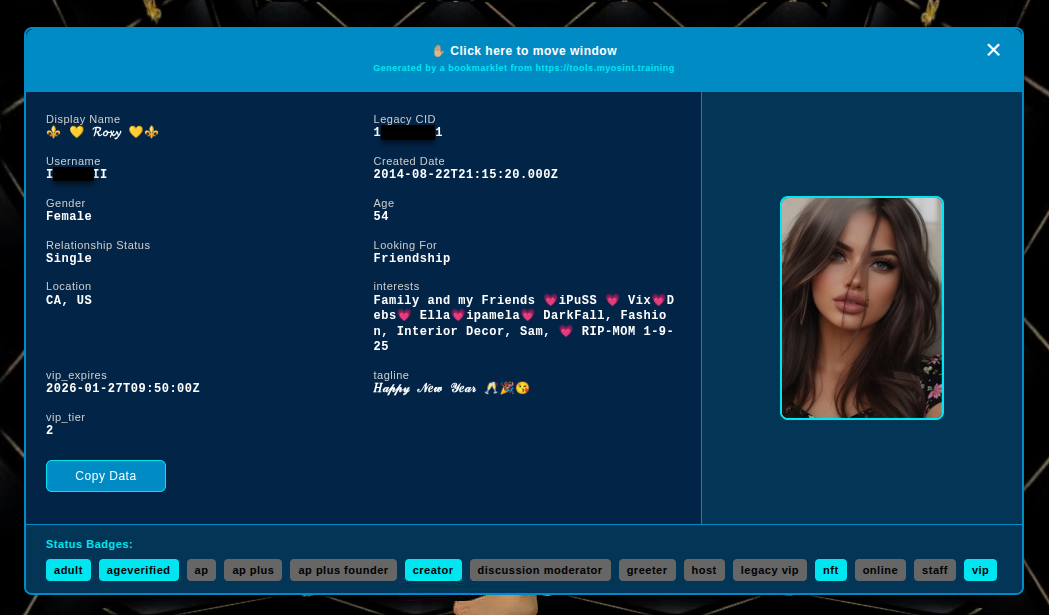The width and height of the screenshot is (1049, 615).
Task: Click the 'greeter' status badge
Action: (x=647, y=570)
